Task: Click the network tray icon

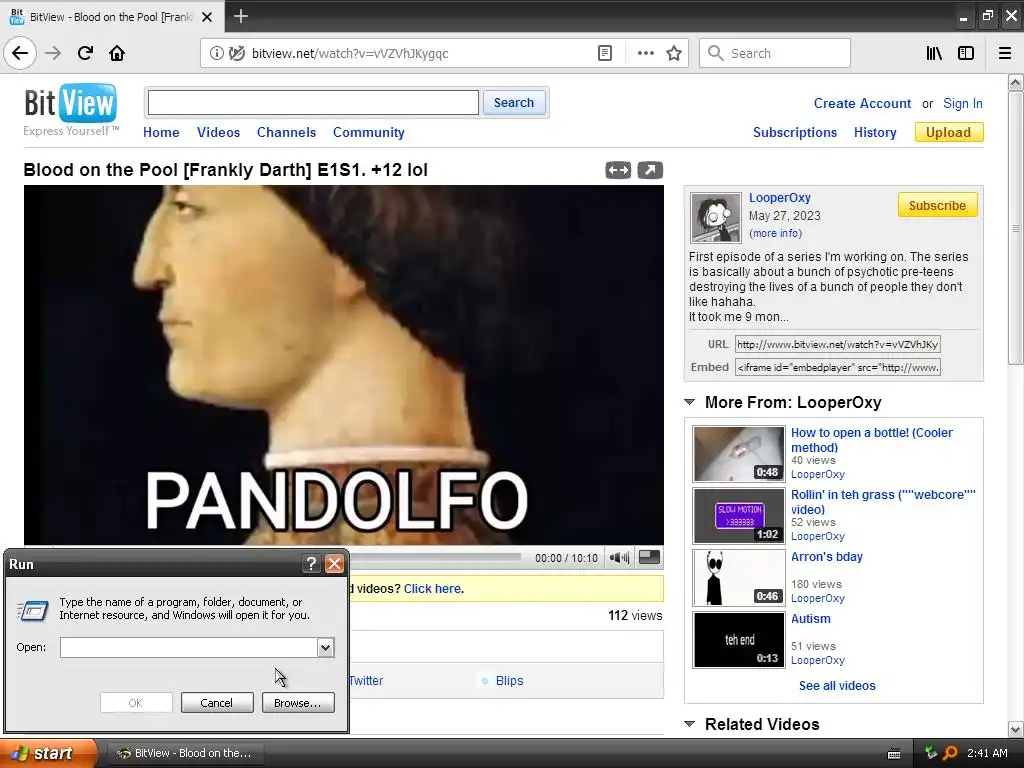Action: pyautogui.click(x=931, y=753)
